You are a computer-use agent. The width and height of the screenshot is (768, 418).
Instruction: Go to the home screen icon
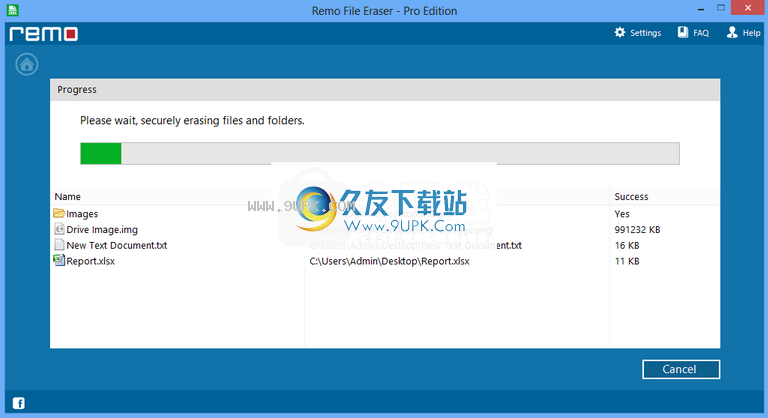26,64
